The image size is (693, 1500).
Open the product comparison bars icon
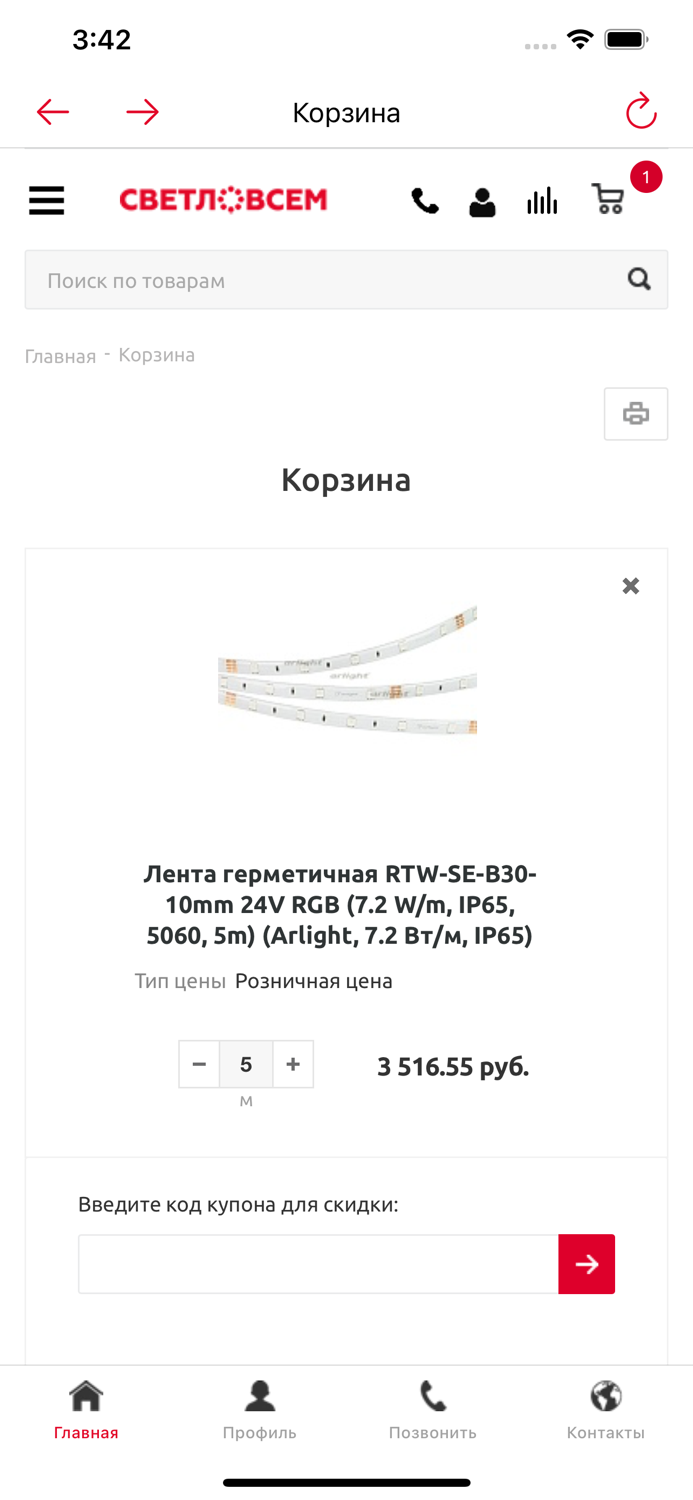[x=542, y=200]
